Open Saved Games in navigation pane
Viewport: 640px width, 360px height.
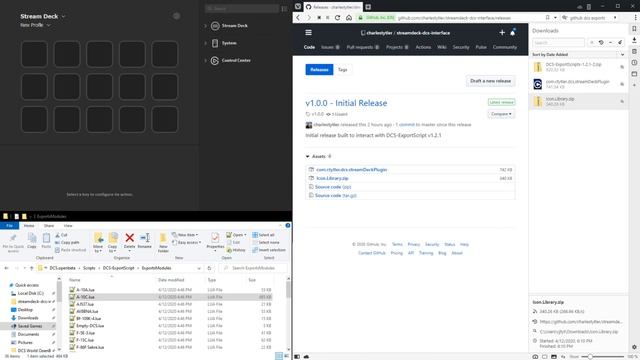point(29,326)
